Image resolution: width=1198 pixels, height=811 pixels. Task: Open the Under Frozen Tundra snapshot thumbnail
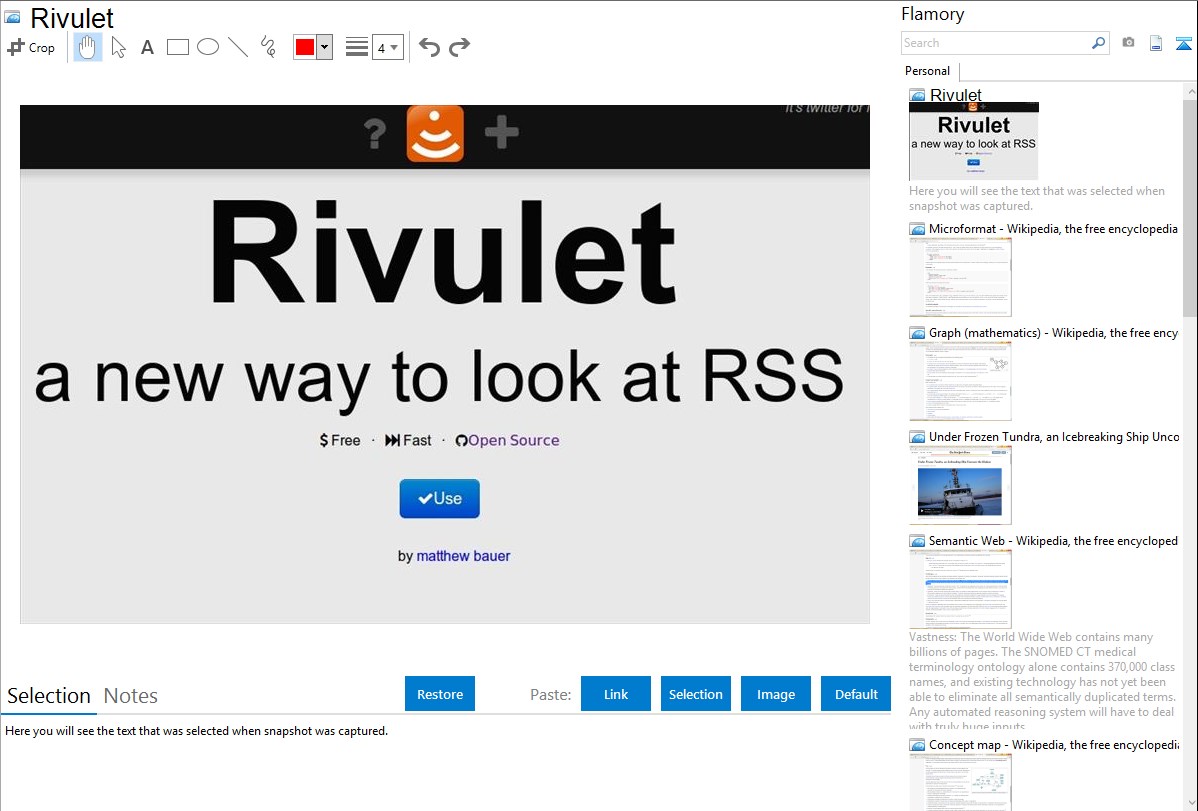point(960,485)
